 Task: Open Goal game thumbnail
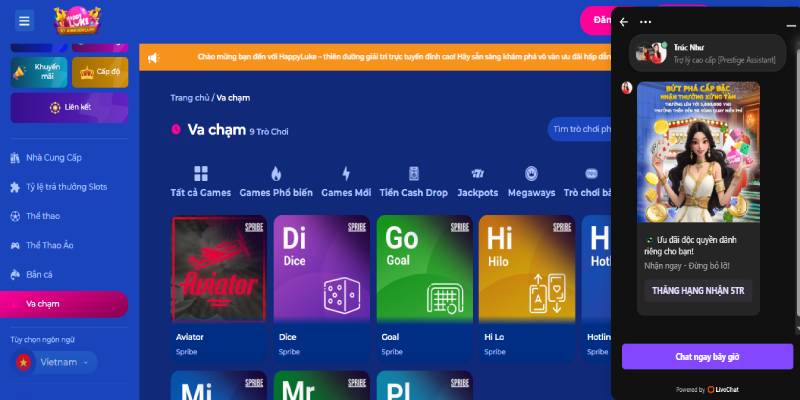click(x=424, y=269)
